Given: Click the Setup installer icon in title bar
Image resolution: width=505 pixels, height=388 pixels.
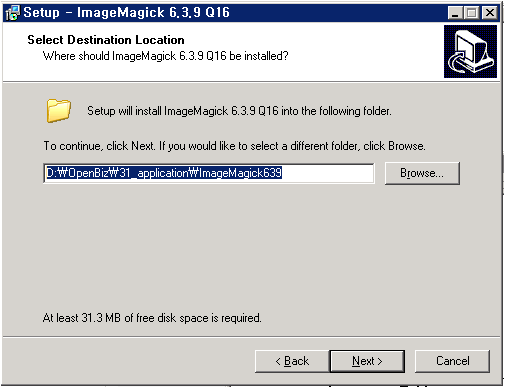Looking at the screenshot, I should pyautogui.click(x=13, y=13).
